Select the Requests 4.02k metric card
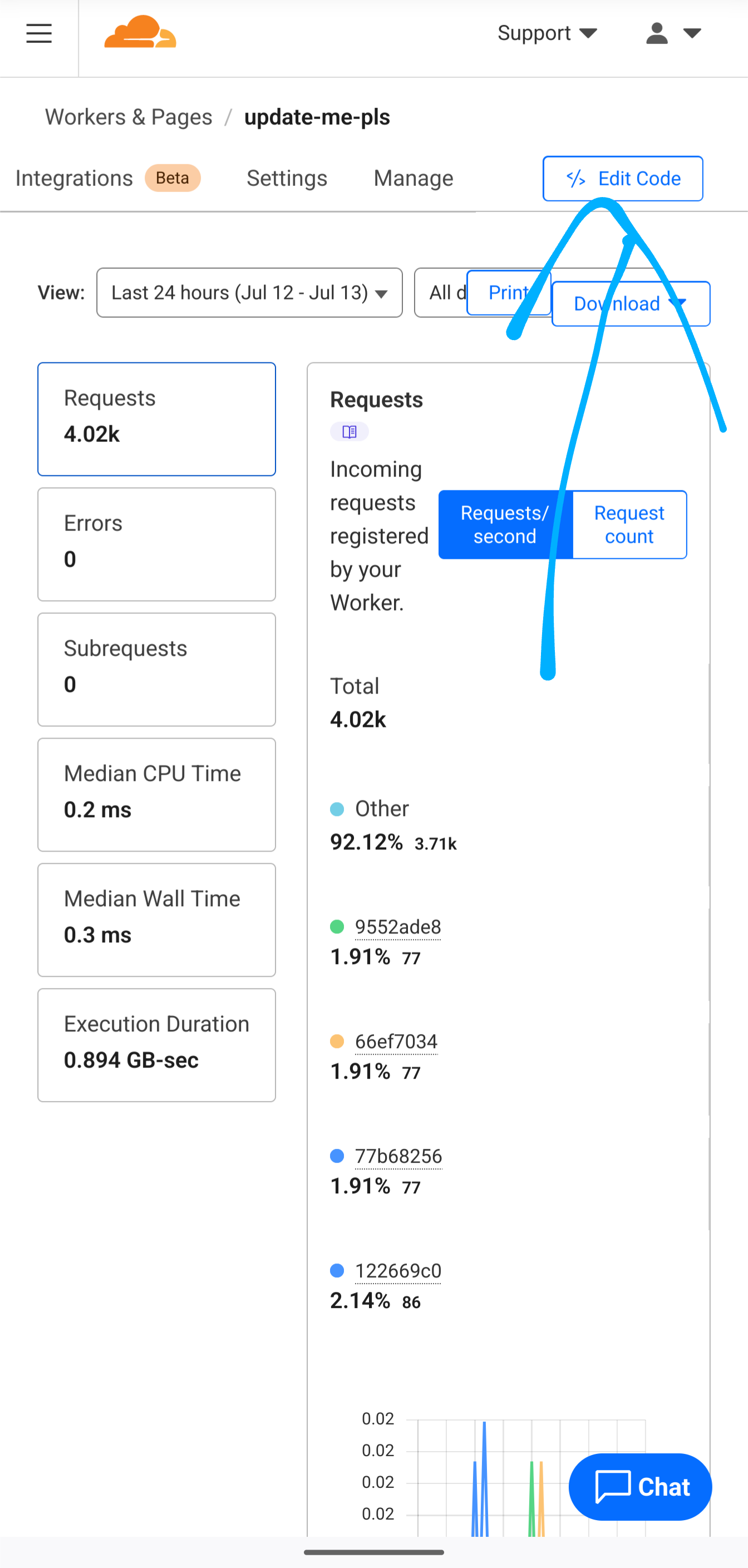 (156, 419)
